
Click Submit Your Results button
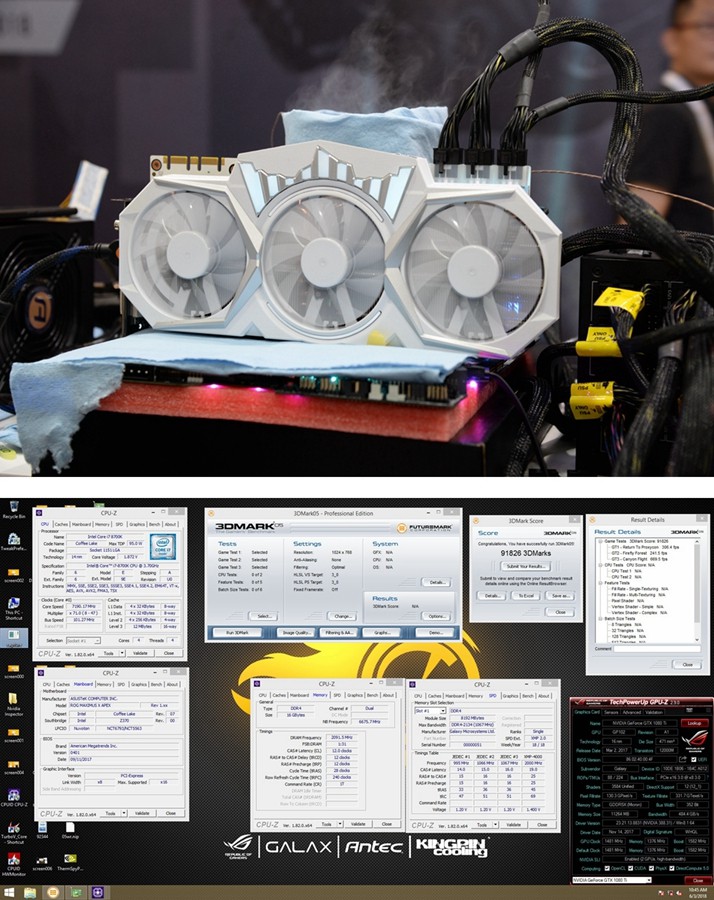(x=526, y=566)
